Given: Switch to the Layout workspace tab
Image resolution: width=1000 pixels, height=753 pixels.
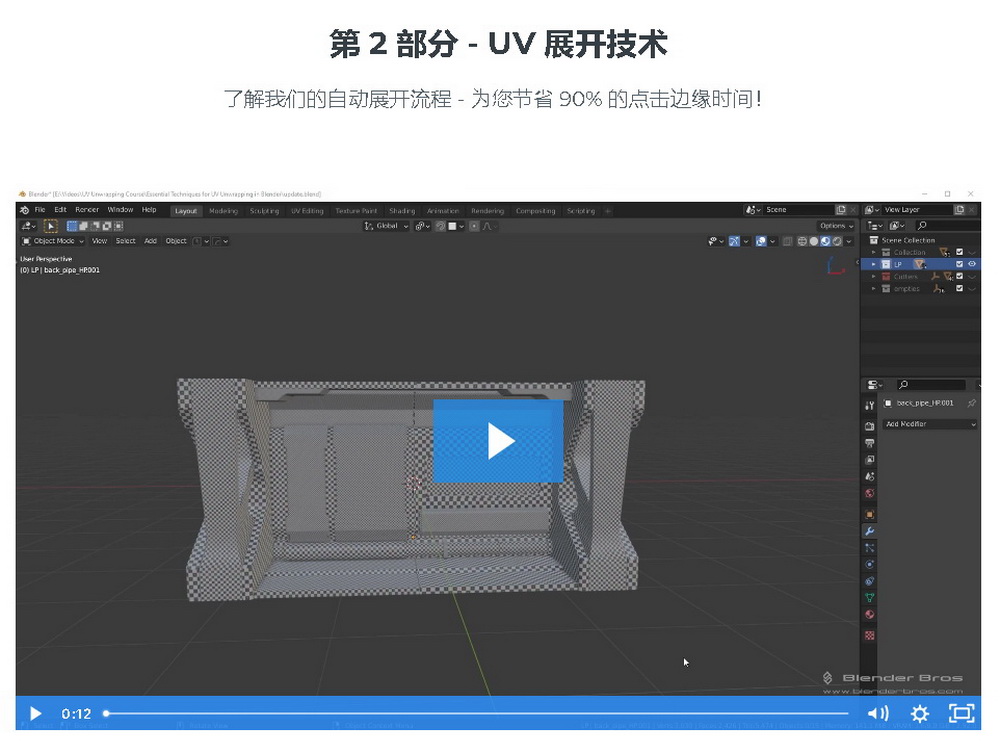Looking at the screenshot, I should pyautogui.click(x=186, y=211).
